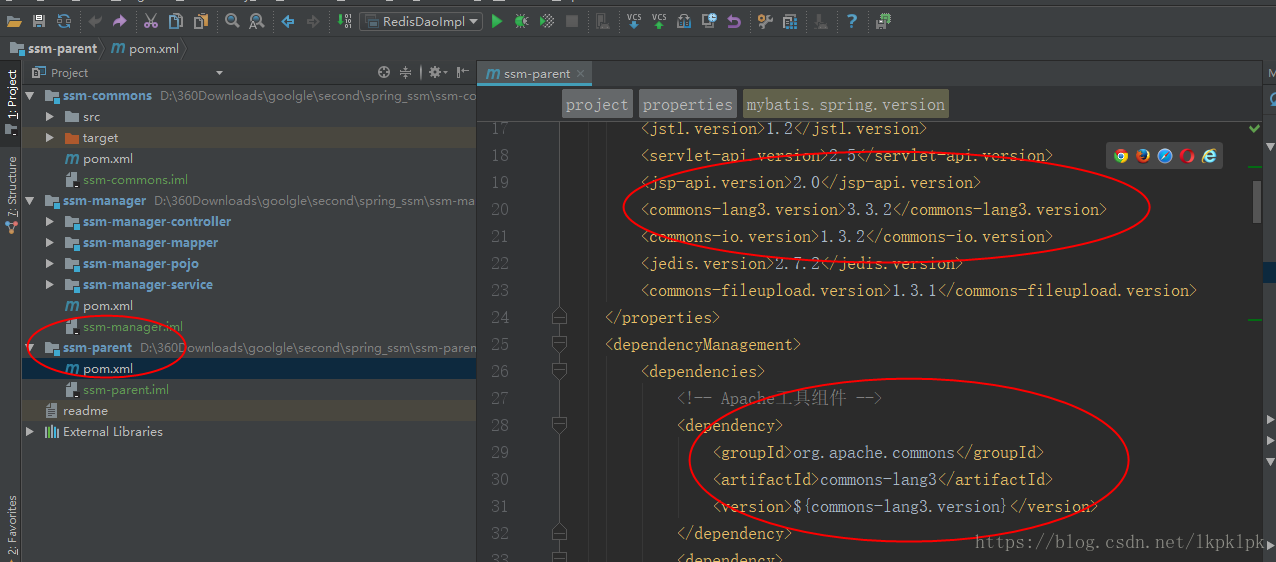Open Replace with the magnifier-A icon
Image resolution: width=1276 pixels, height=562 pixels.
tap(257, 20)
